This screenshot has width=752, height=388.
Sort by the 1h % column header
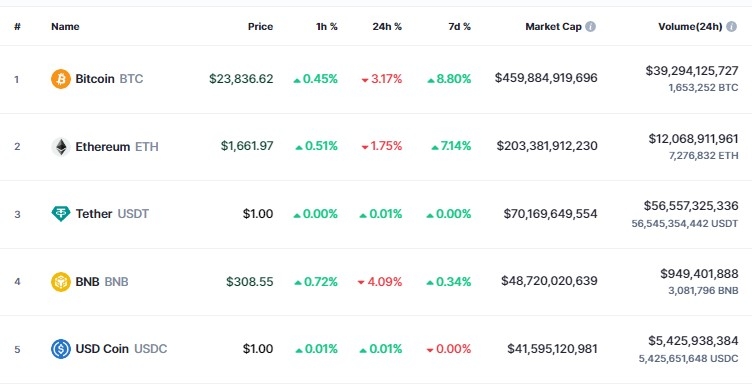click(327, 26)
